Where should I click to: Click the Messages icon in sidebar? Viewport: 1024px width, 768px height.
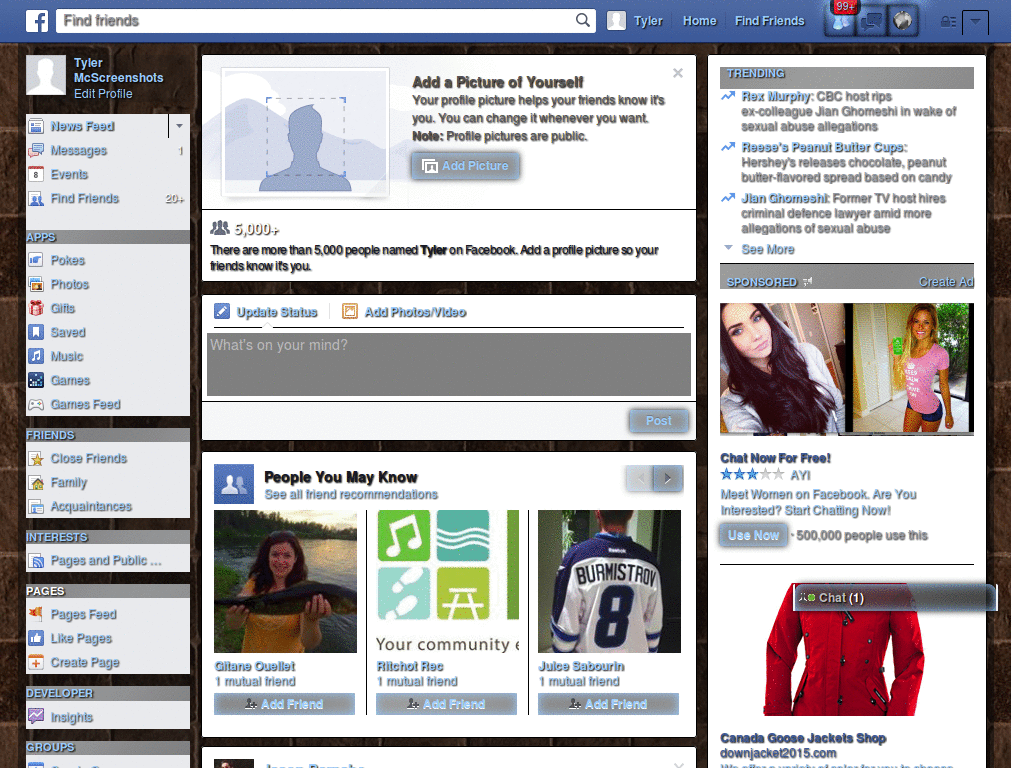[x=37, y=151]
